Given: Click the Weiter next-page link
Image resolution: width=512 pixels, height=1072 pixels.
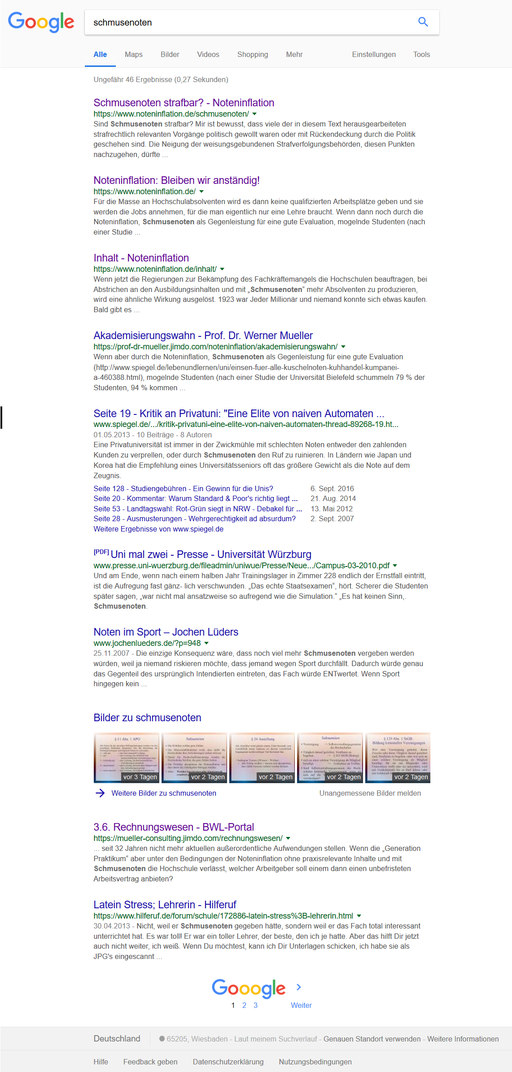Looking at the screenshot, I should 301,1005.
